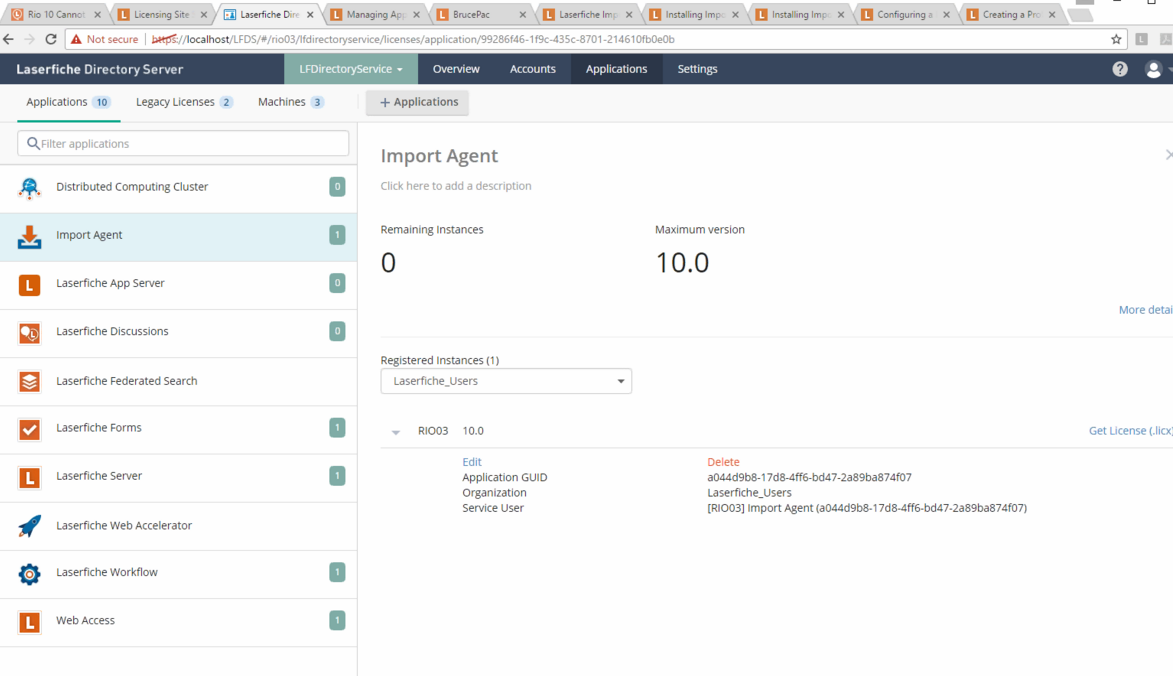This screenshot has width=1173, height=676.
Task: Close the BrucePac browser tab
Action: point(522,14)
